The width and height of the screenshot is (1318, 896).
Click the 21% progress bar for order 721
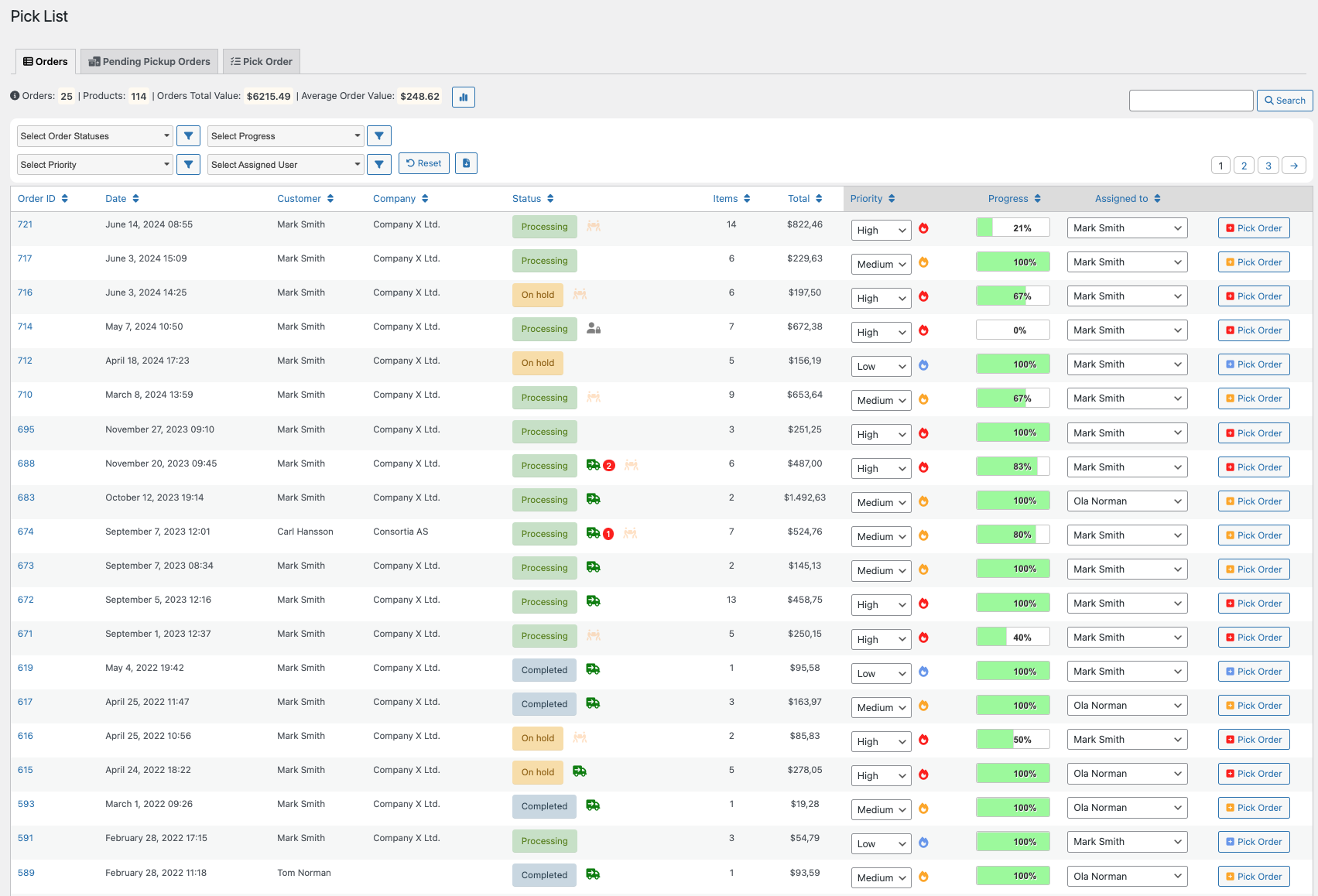click(1012, 228)
